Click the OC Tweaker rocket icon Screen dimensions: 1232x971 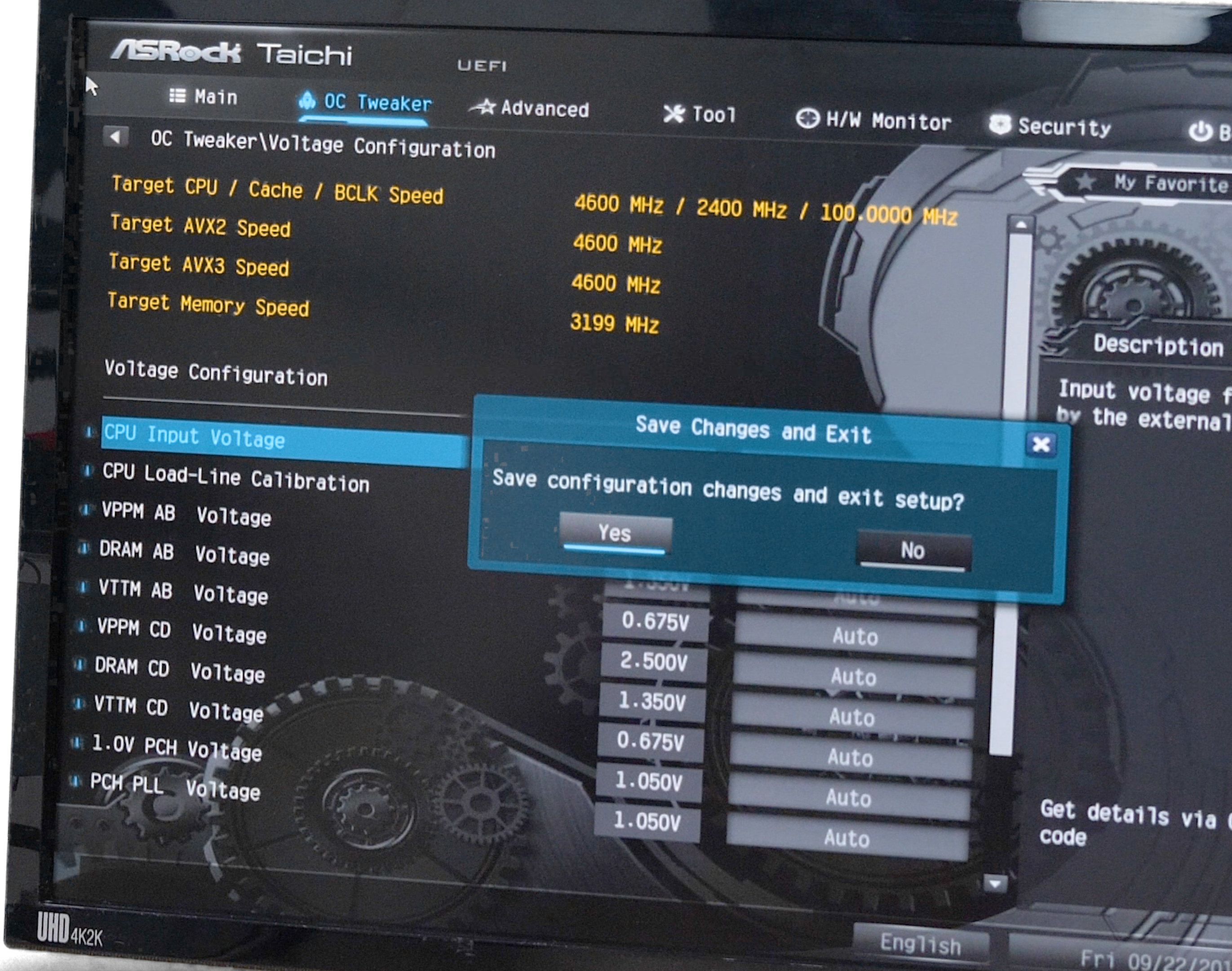click(x=307, y=101)
